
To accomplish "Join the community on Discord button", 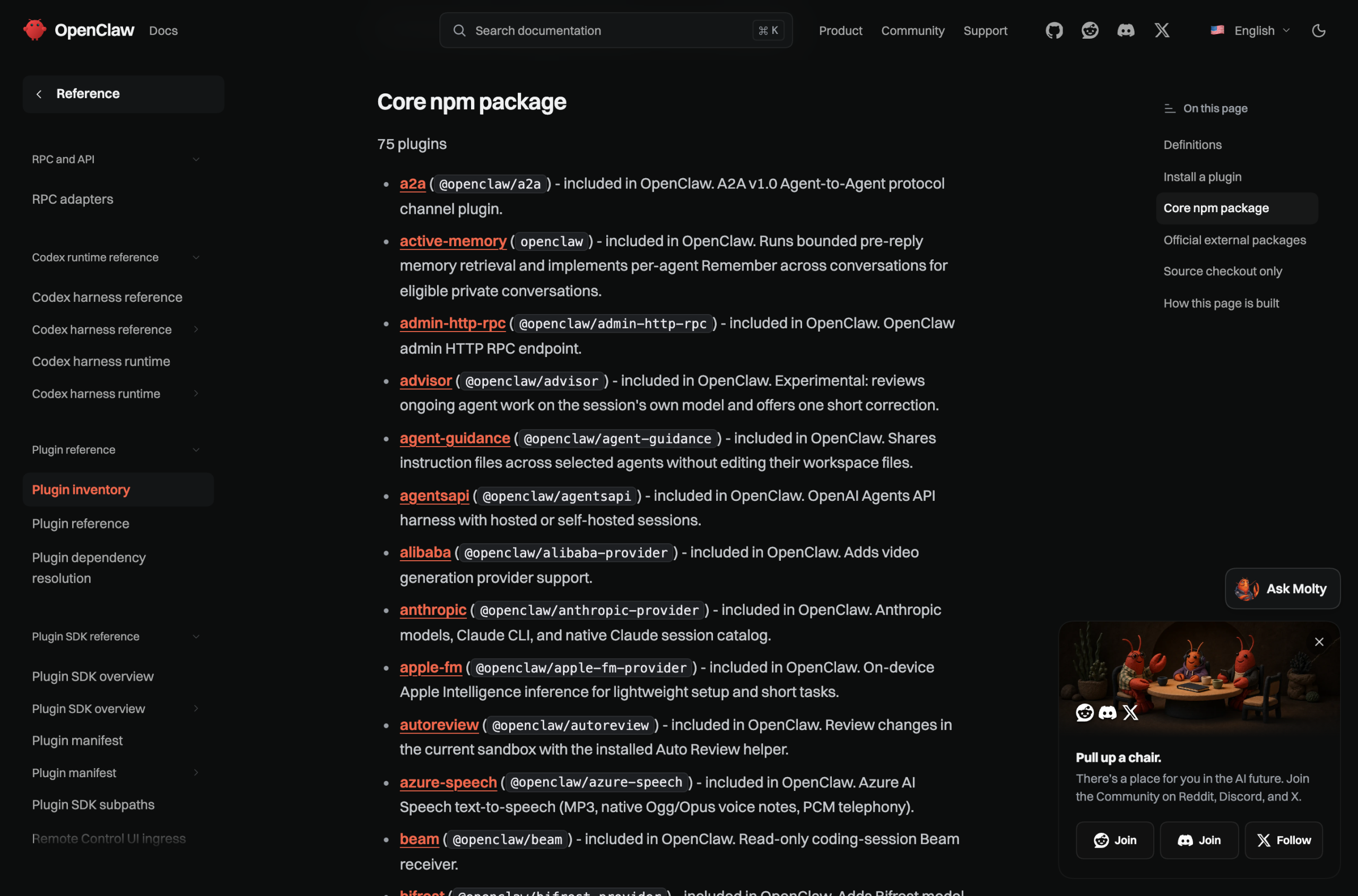I will tap(1199, 840).
